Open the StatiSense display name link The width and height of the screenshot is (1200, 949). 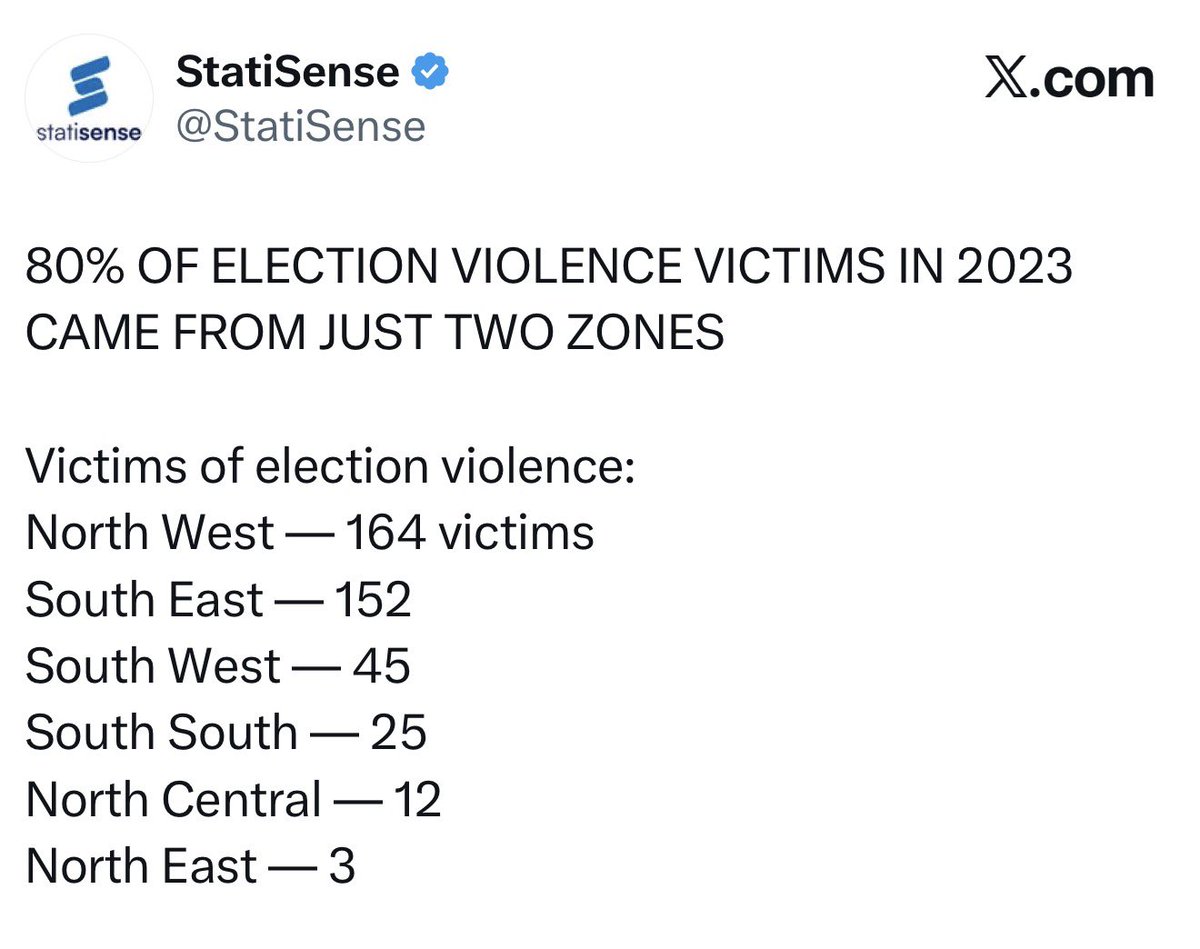(x=287, y=72)
